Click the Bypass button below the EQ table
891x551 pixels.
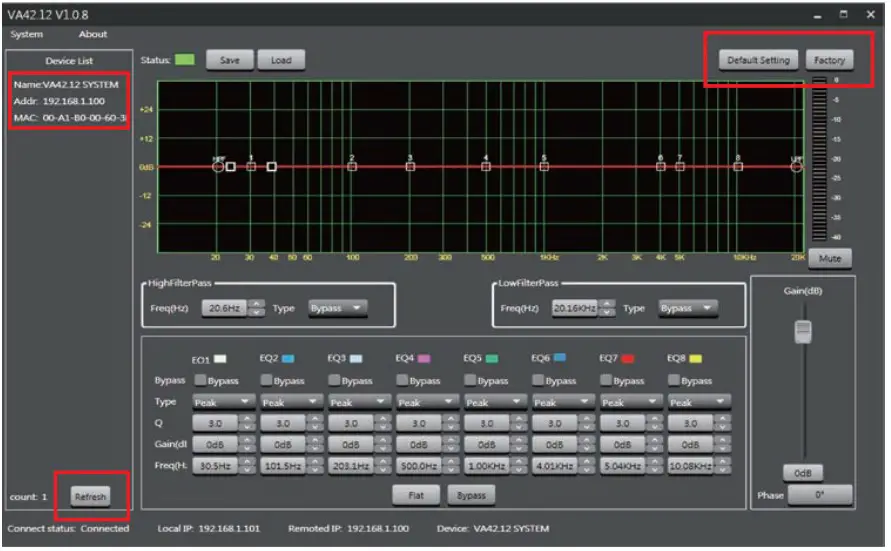pos(471,495)
